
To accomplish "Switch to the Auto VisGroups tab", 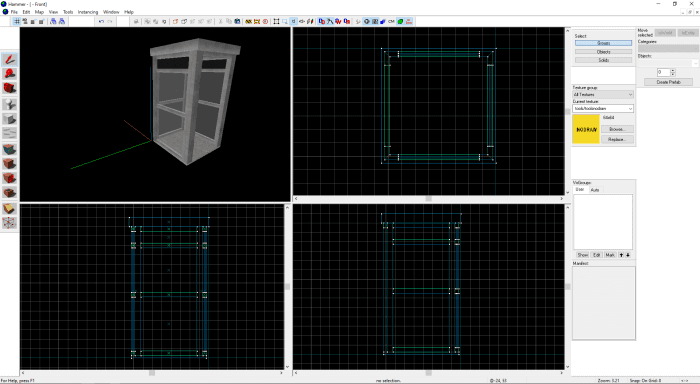I will (595, 190).
